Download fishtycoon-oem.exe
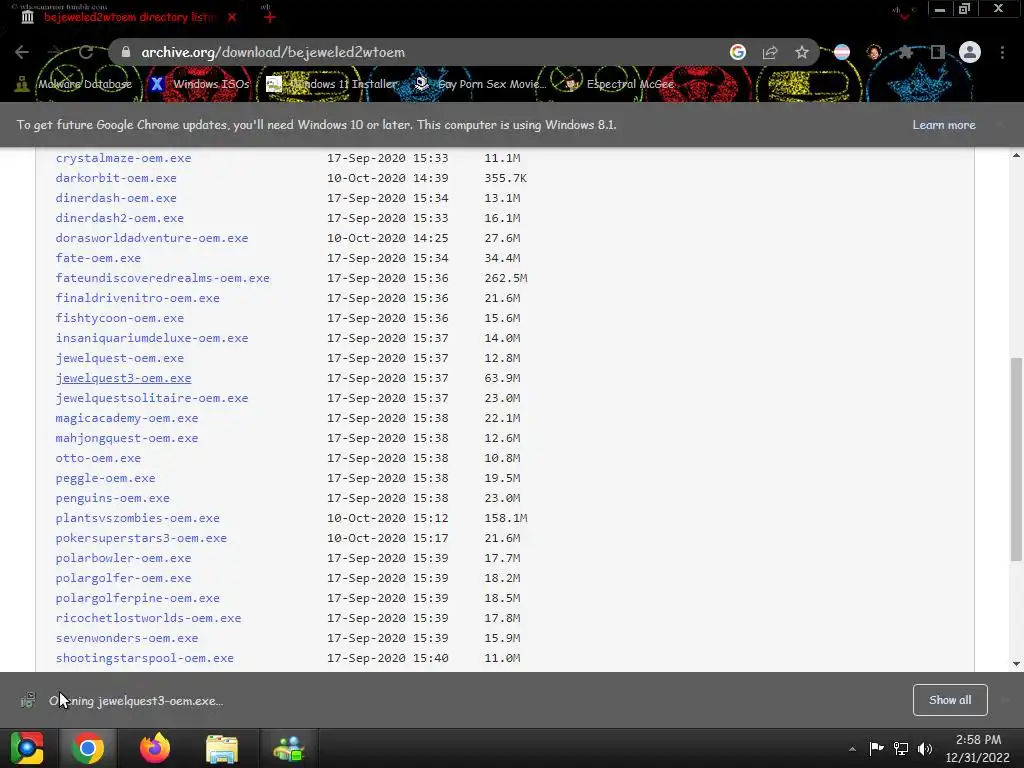1024x768 pixels. tap(120, 318)
